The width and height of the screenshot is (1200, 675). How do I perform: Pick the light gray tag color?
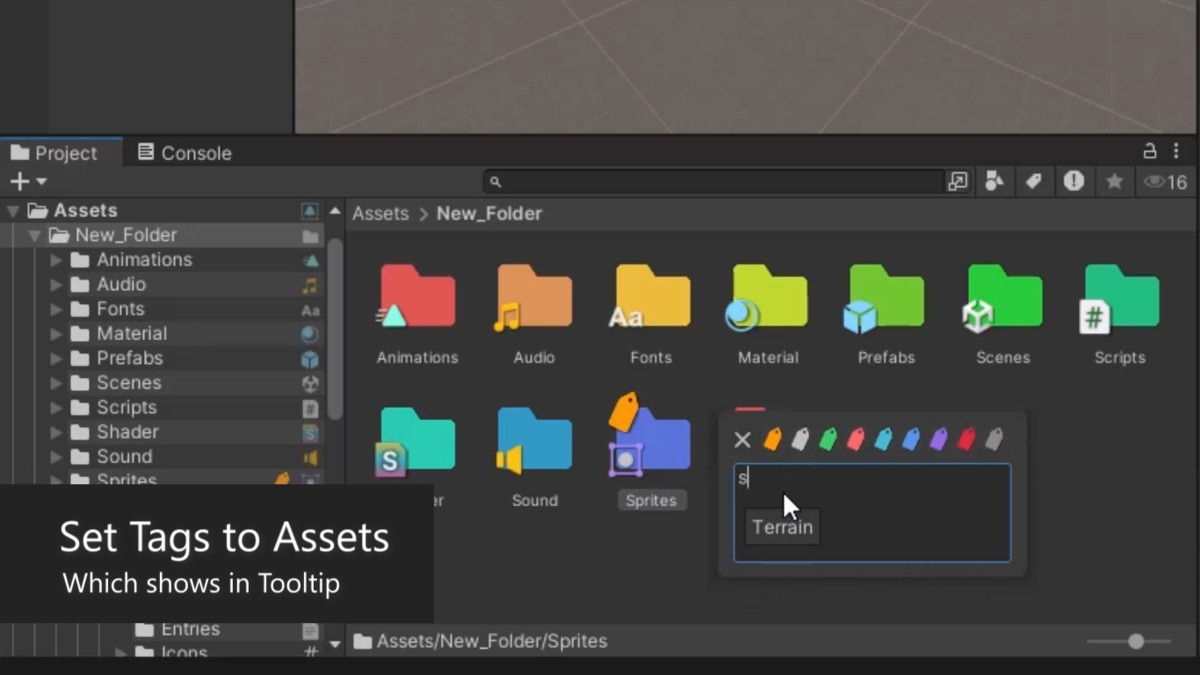coord(800,439)
